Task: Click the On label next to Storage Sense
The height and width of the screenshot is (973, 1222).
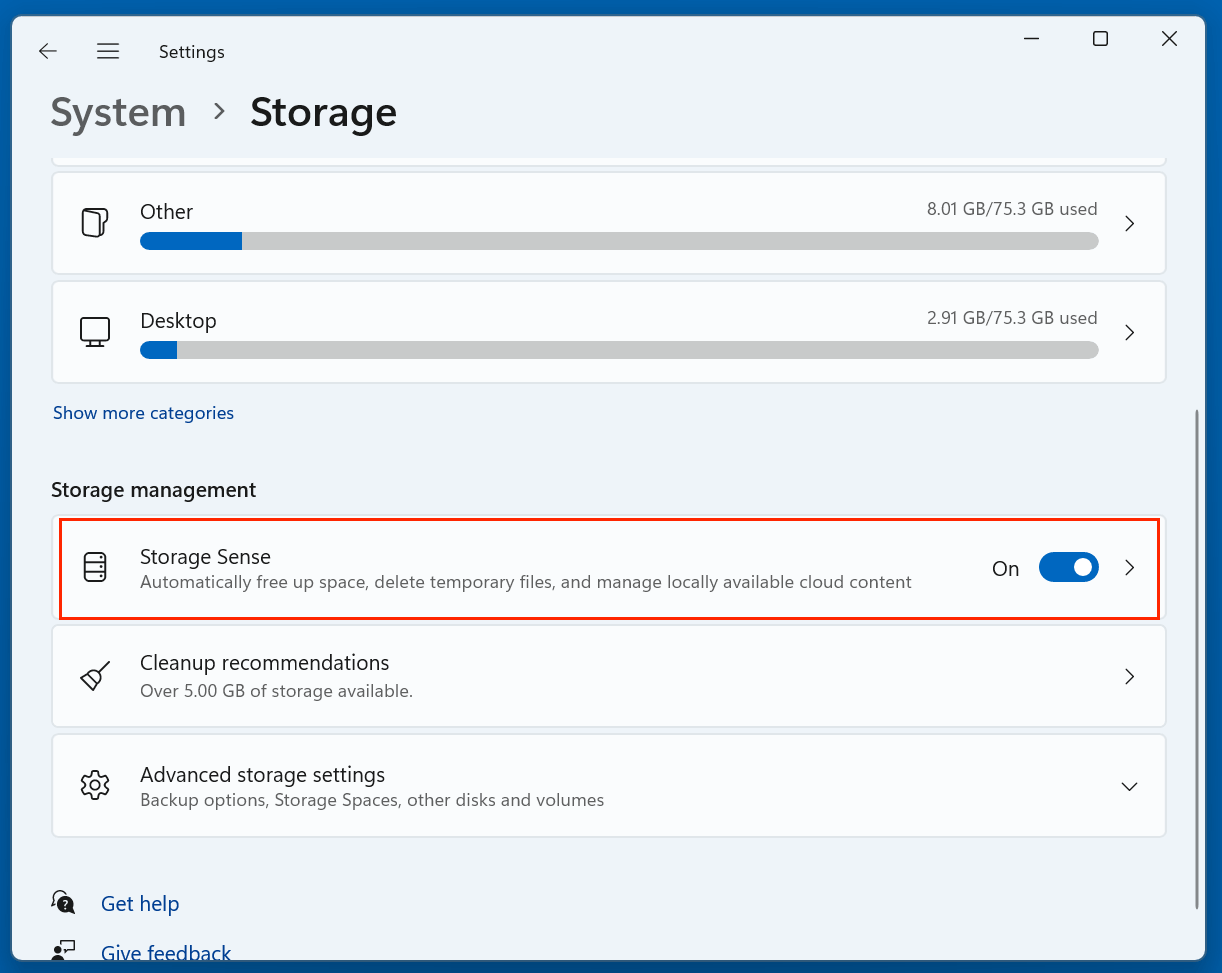Action: [1005, 568]
